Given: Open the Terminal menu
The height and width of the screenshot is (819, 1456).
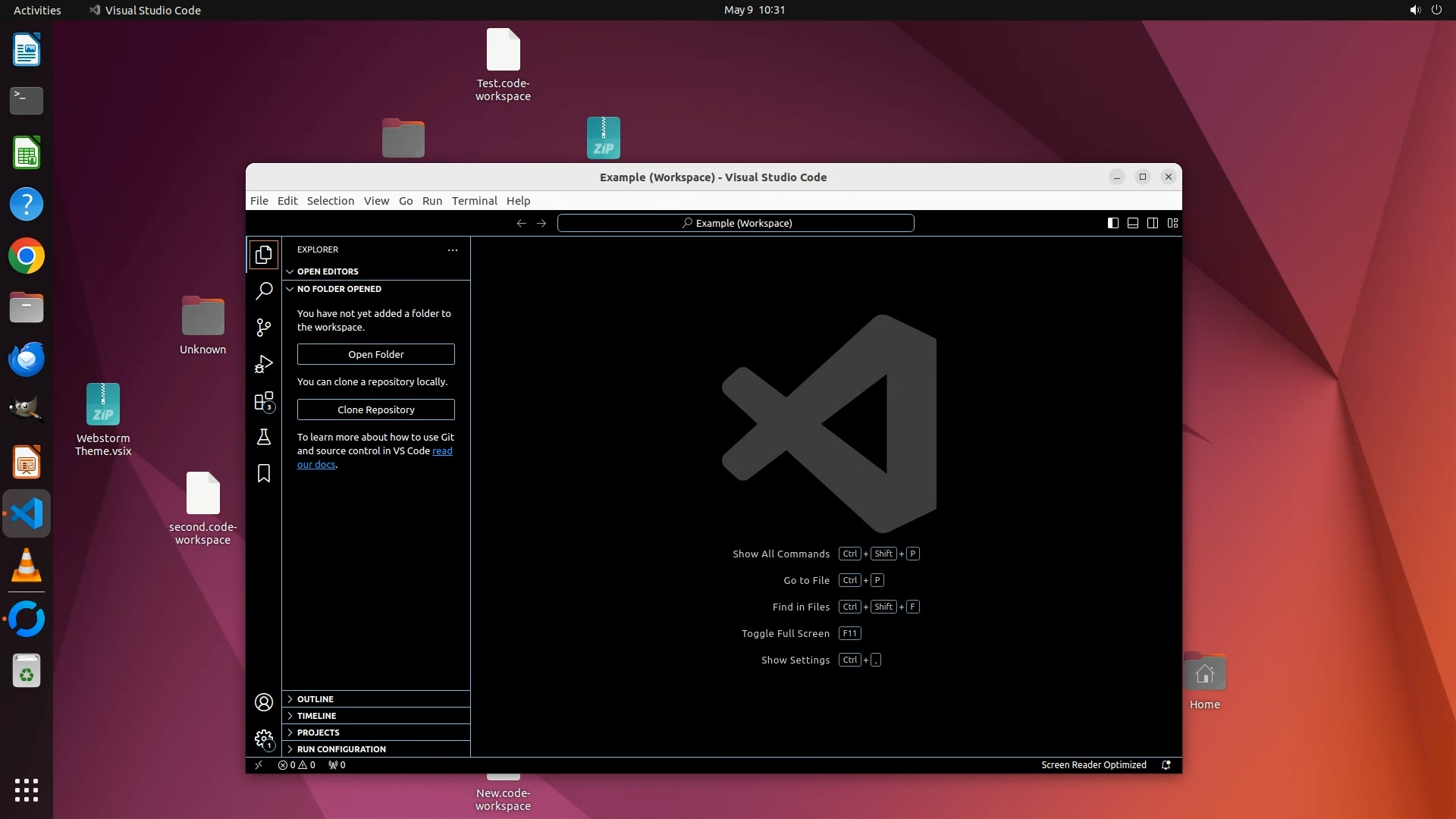Looking at the screenshot, I should 474,201.
